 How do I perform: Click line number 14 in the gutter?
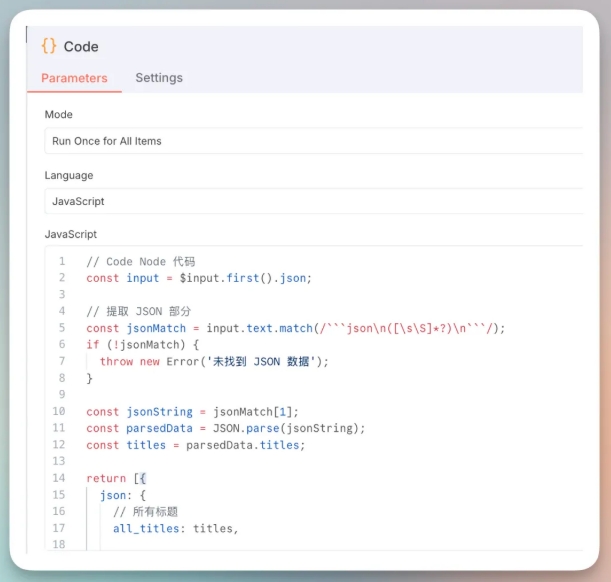[59, 478]
